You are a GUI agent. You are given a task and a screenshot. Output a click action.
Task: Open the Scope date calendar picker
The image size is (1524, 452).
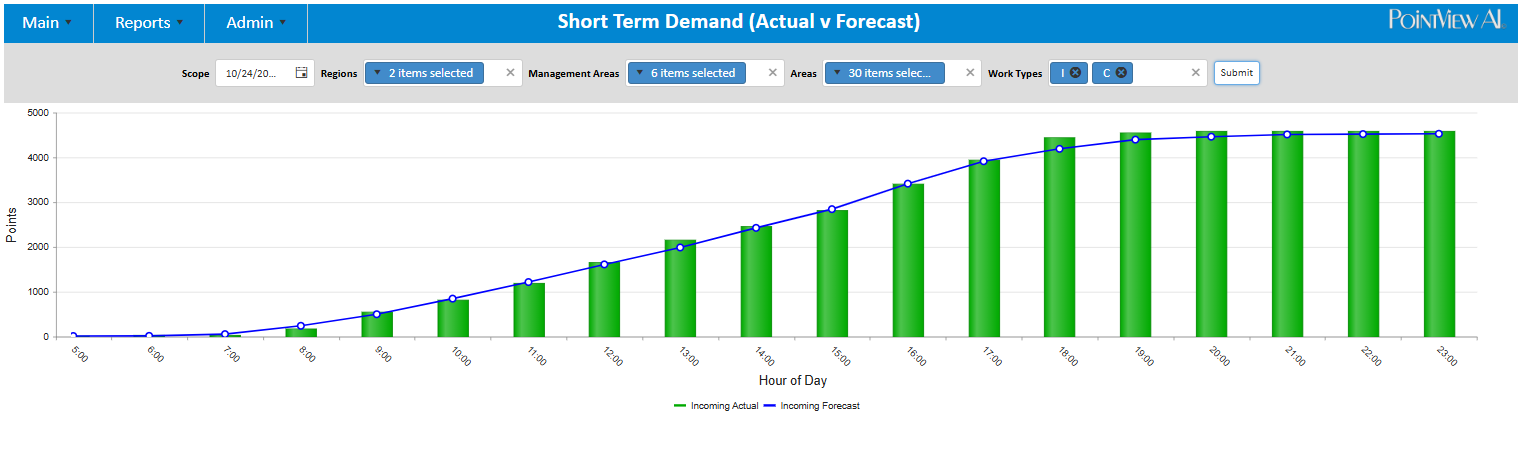[x=301, y=73]
